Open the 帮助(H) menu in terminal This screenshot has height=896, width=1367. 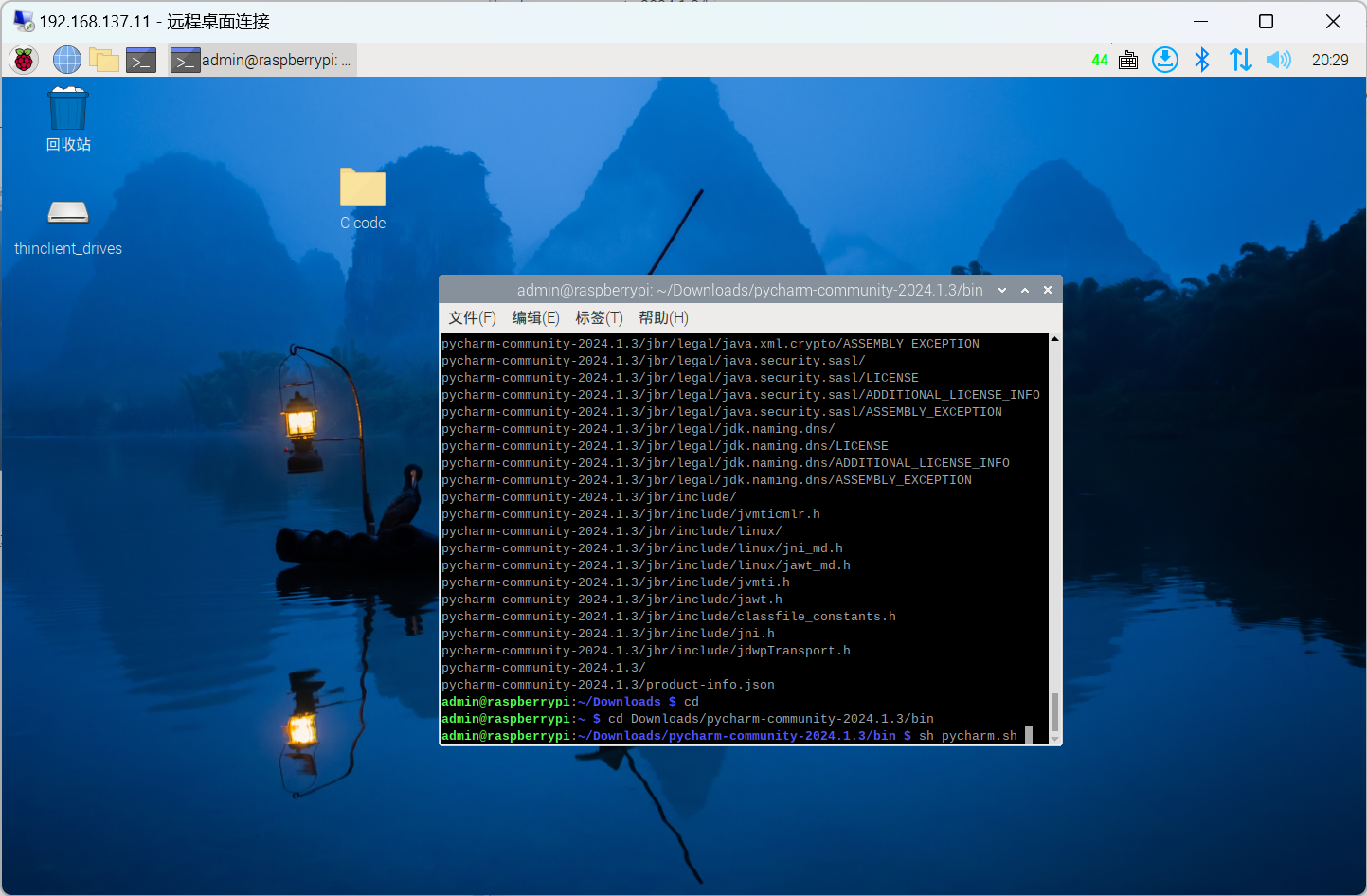[x=663, y=318]
